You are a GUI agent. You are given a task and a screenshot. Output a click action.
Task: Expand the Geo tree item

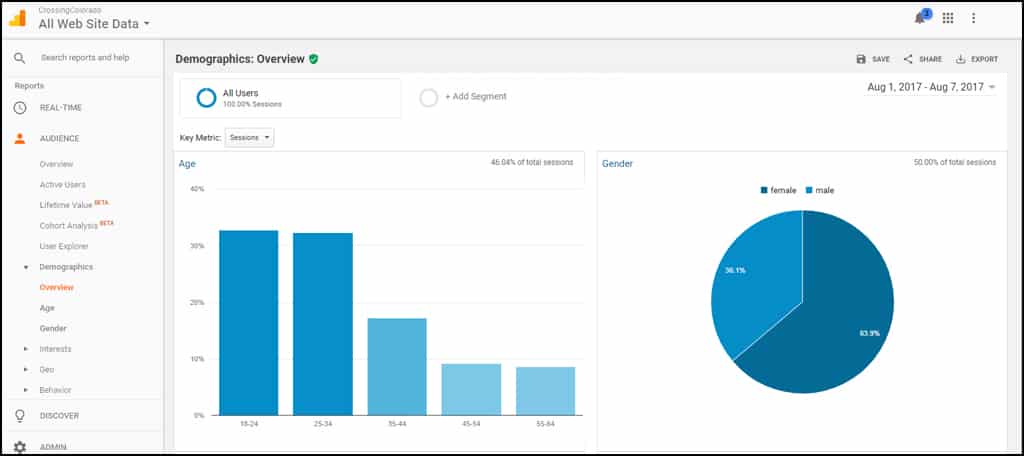(x=26, y=370)
